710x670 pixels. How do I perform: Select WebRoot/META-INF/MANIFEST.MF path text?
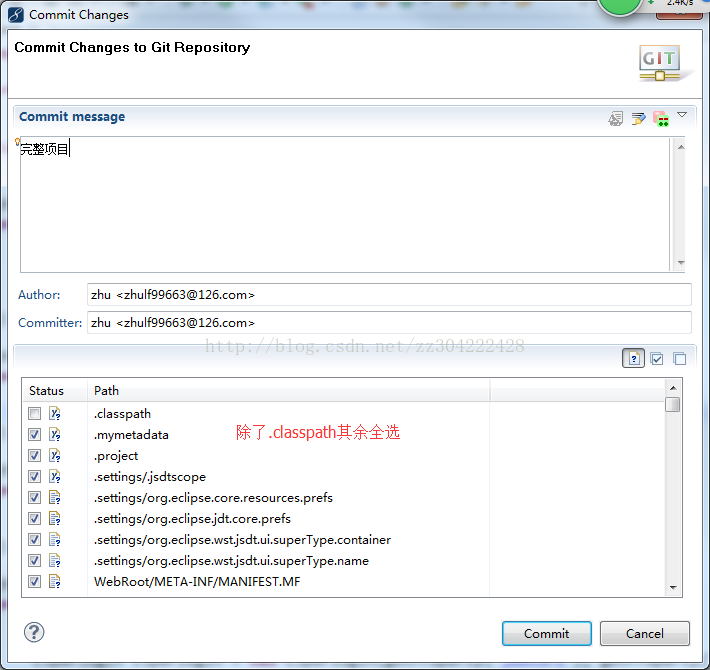point(197,582)
